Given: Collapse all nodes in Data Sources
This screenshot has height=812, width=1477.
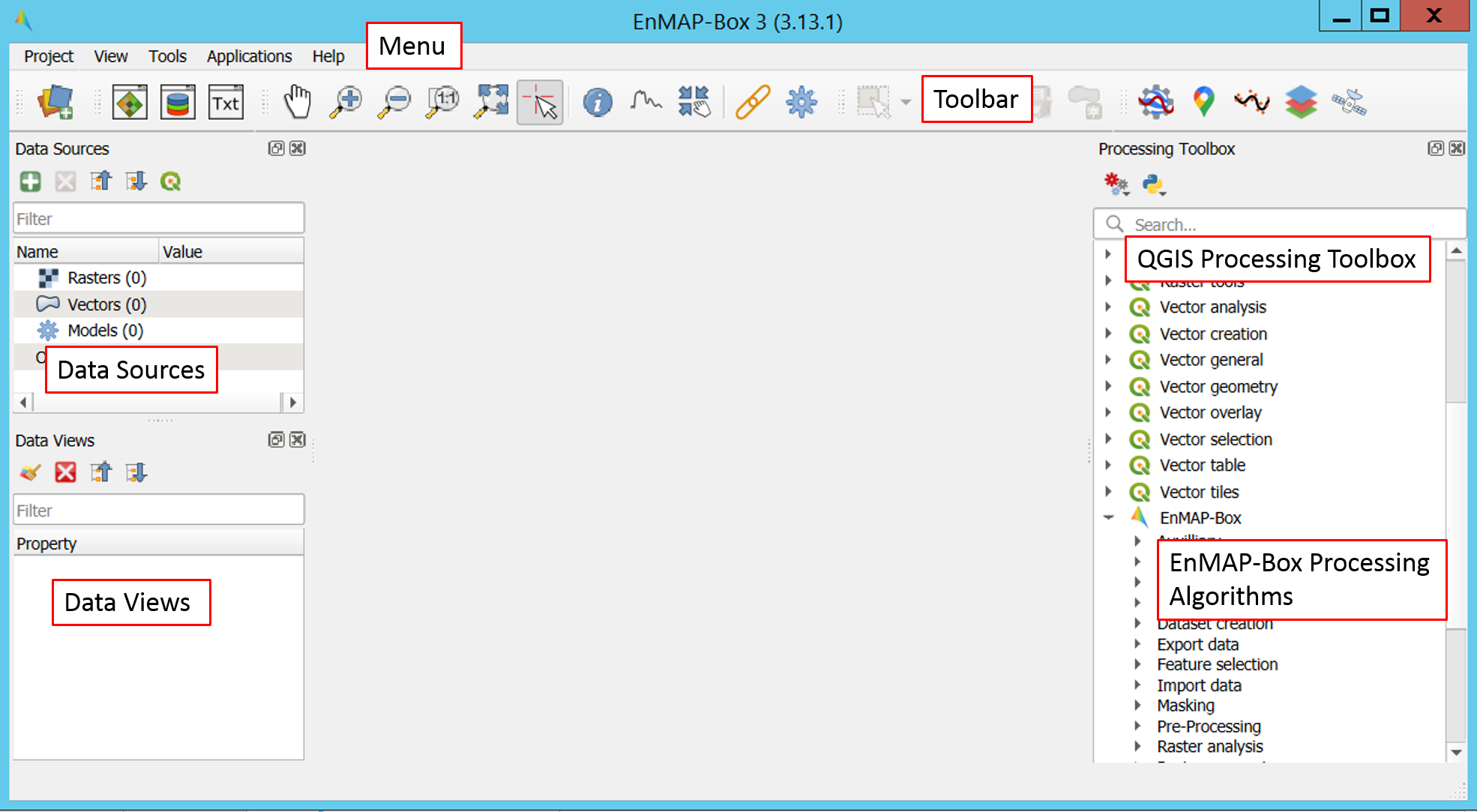Looking at the screenshot, I should point(100,181).
